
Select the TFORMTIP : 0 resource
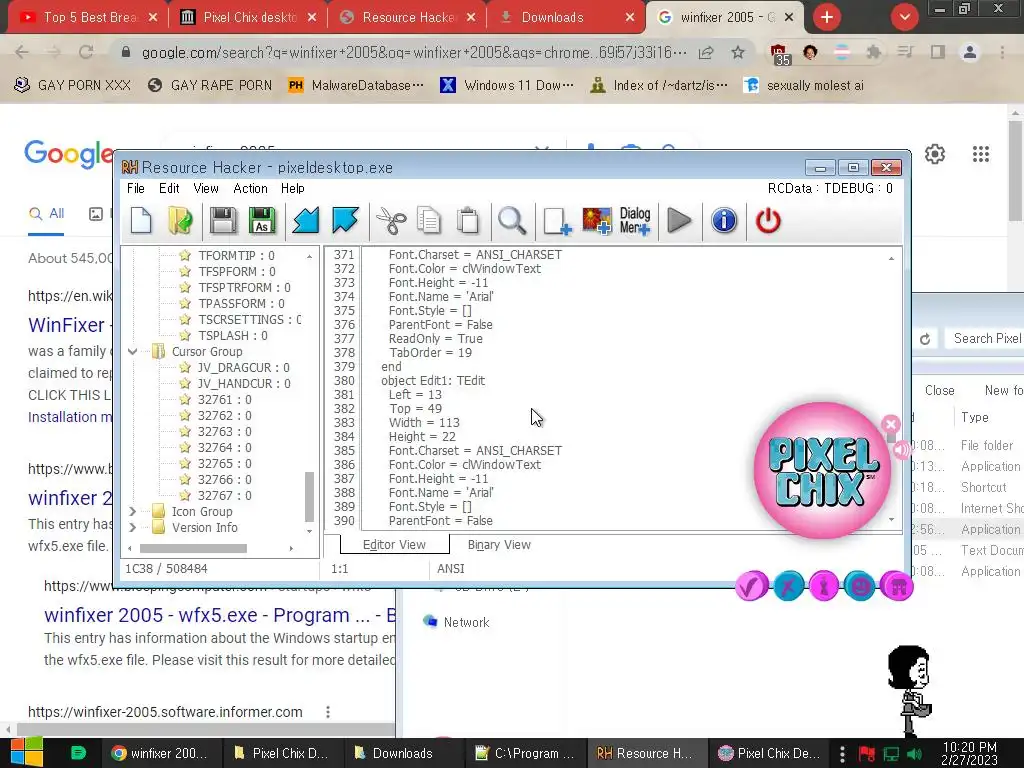(236, 255)
